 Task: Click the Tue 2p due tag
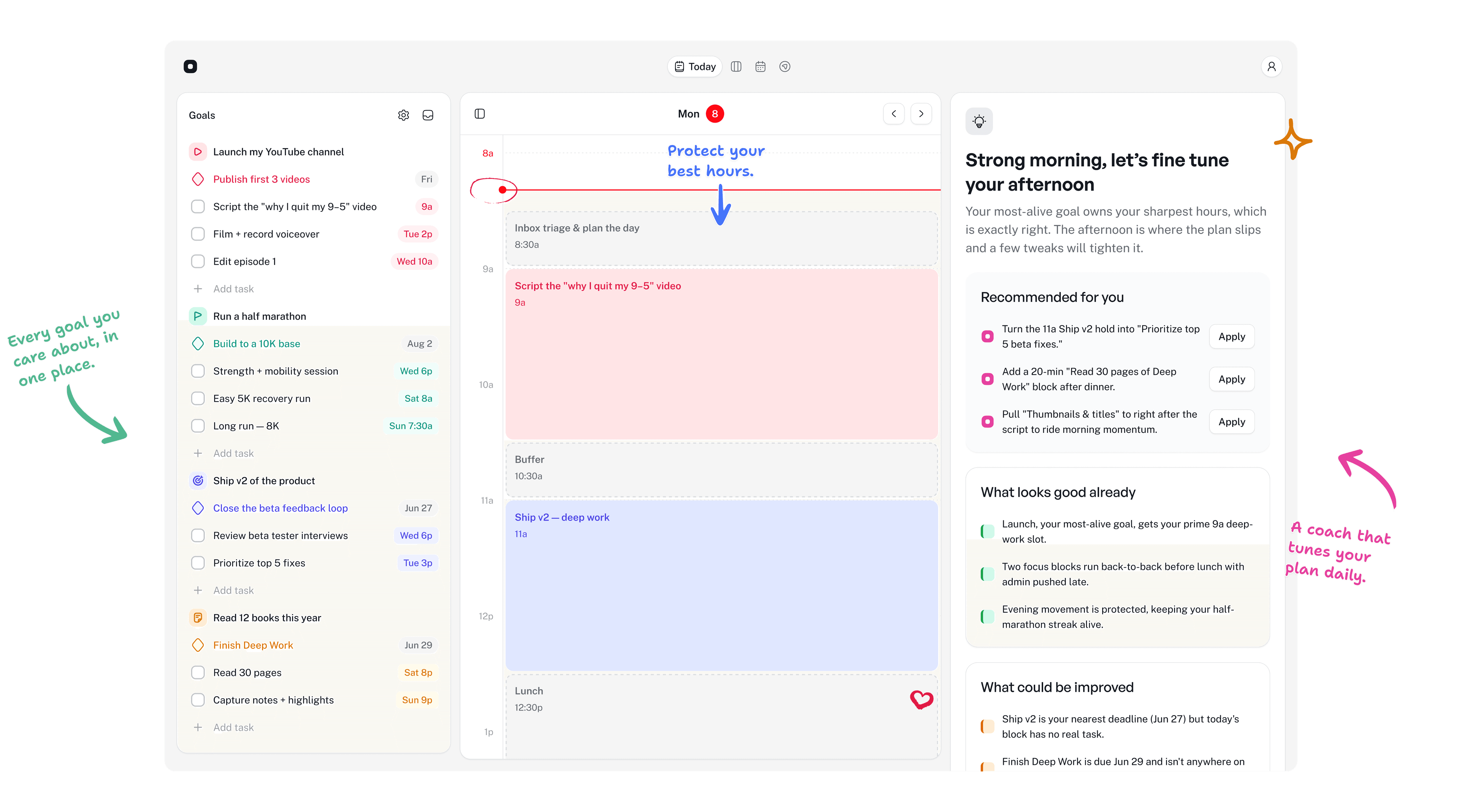(418, 234)
